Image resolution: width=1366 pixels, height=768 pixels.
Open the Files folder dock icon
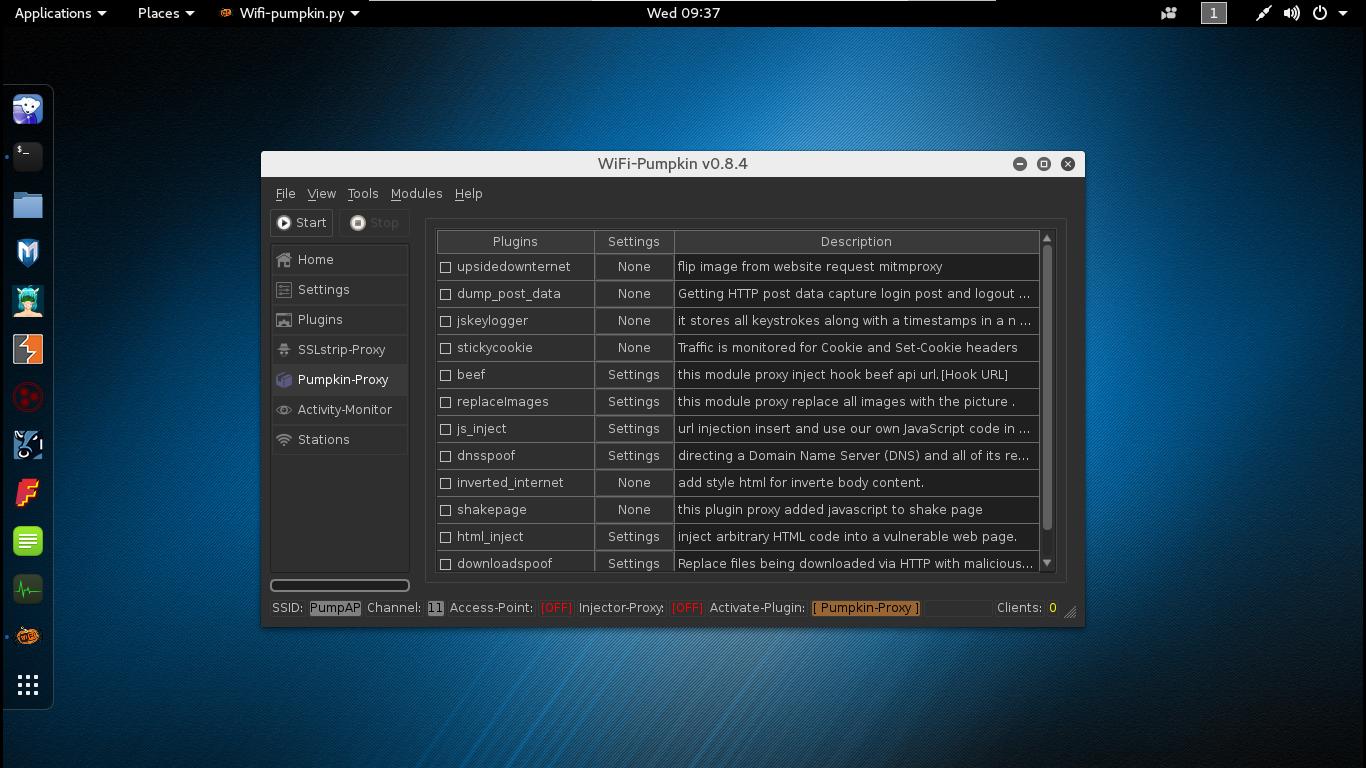28,204
